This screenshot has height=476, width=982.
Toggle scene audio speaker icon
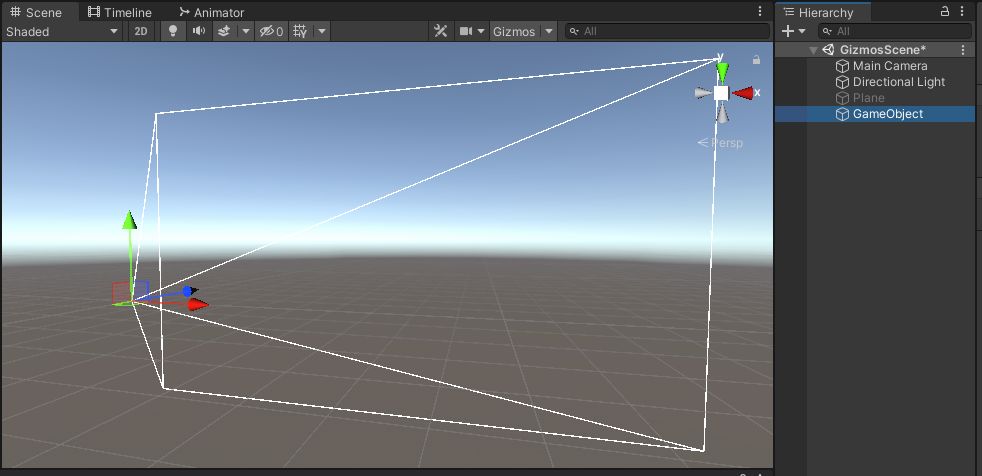(x=199, y=31)
